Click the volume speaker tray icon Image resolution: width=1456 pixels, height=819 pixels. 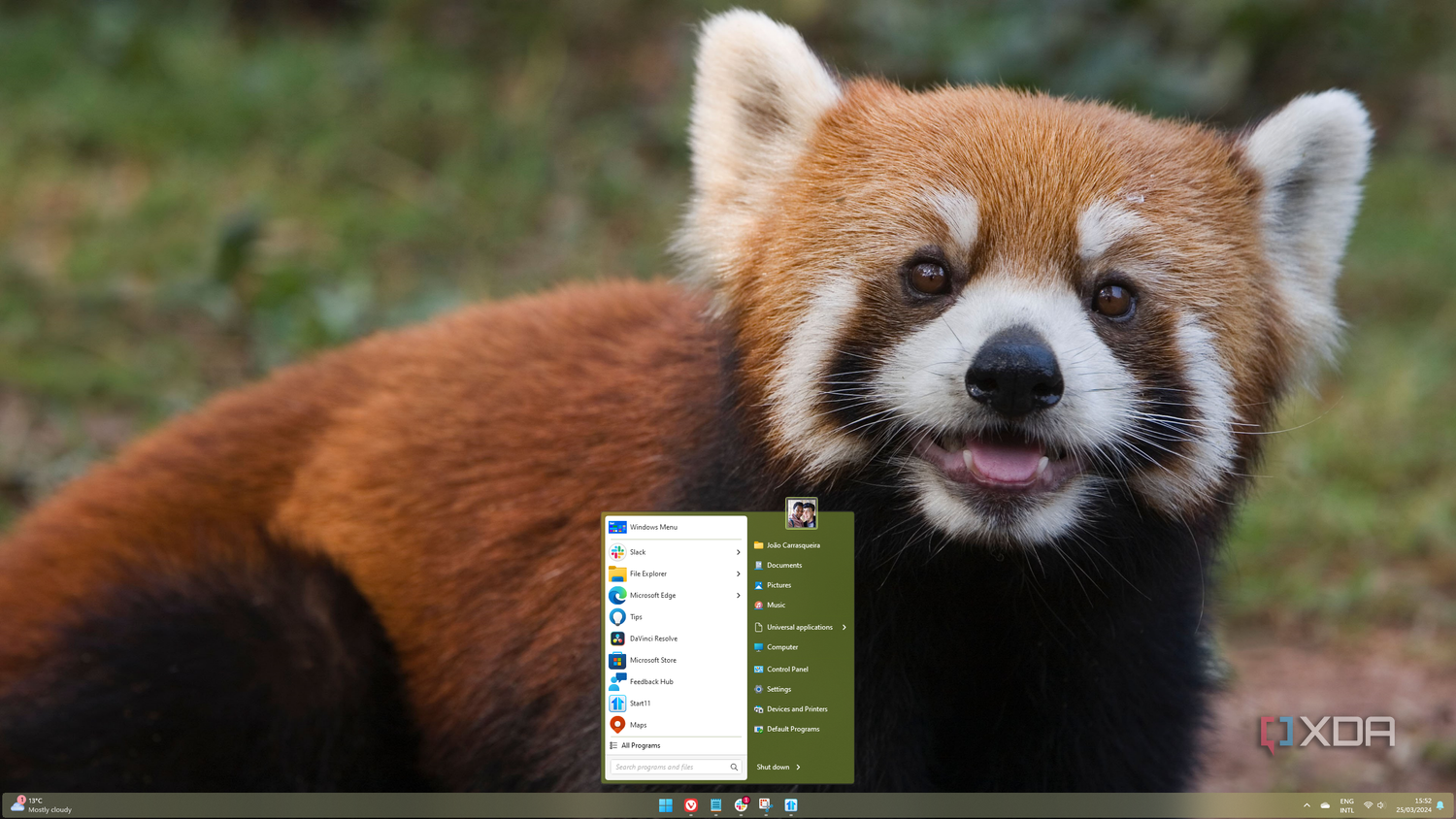pos(1381,805)
